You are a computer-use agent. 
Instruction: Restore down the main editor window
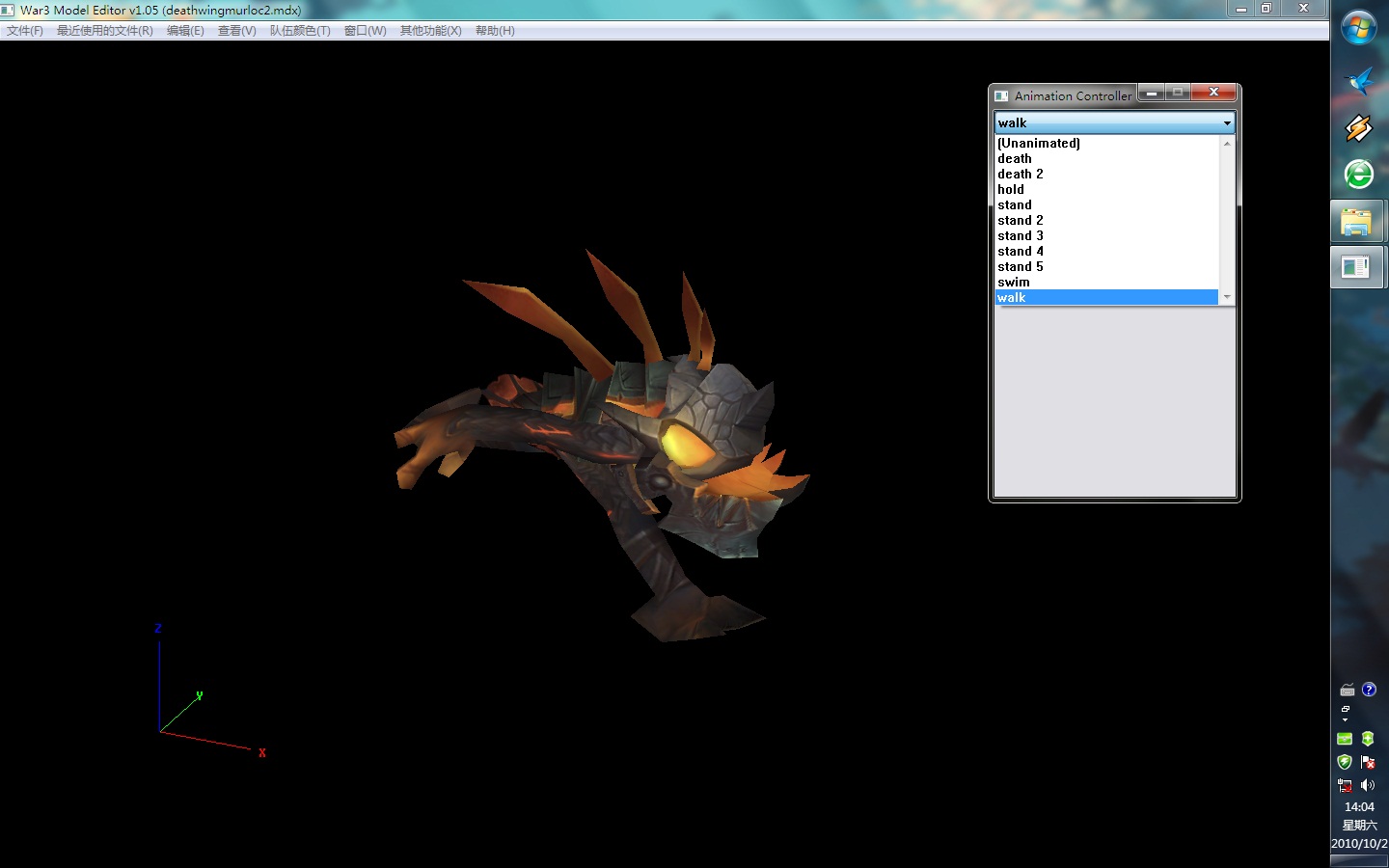point(1266,9)
